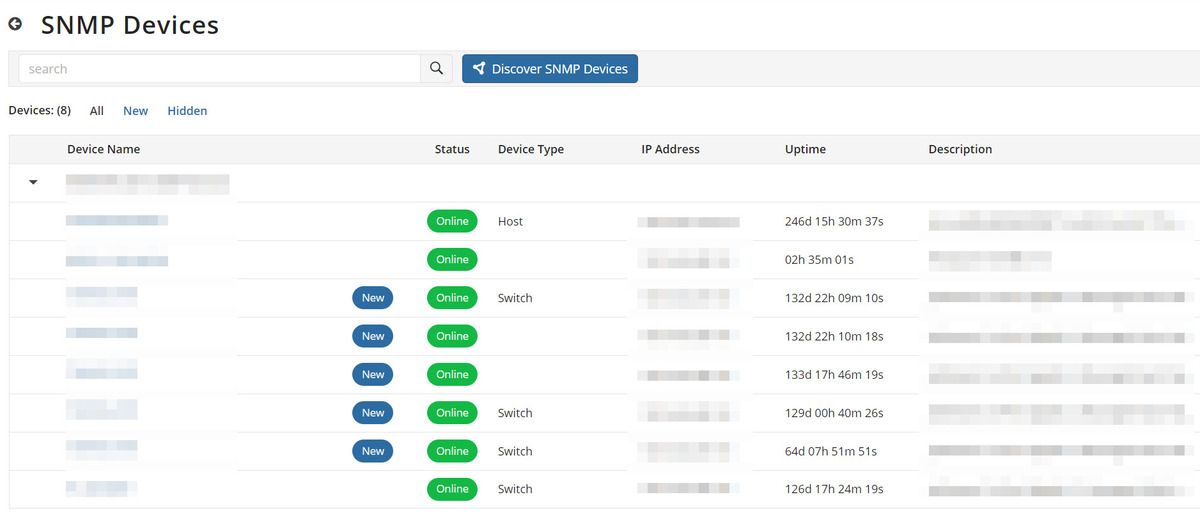Click the Online badge on the 64d 07h 51m 51s row
The height and width of the screenshot is (520, 1200).
[452, 451]
